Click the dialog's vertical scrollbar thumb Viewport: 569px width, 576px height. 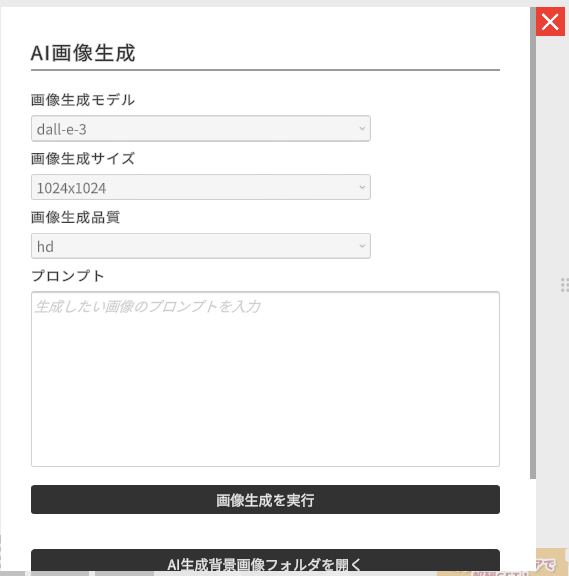tap(533, 242)
